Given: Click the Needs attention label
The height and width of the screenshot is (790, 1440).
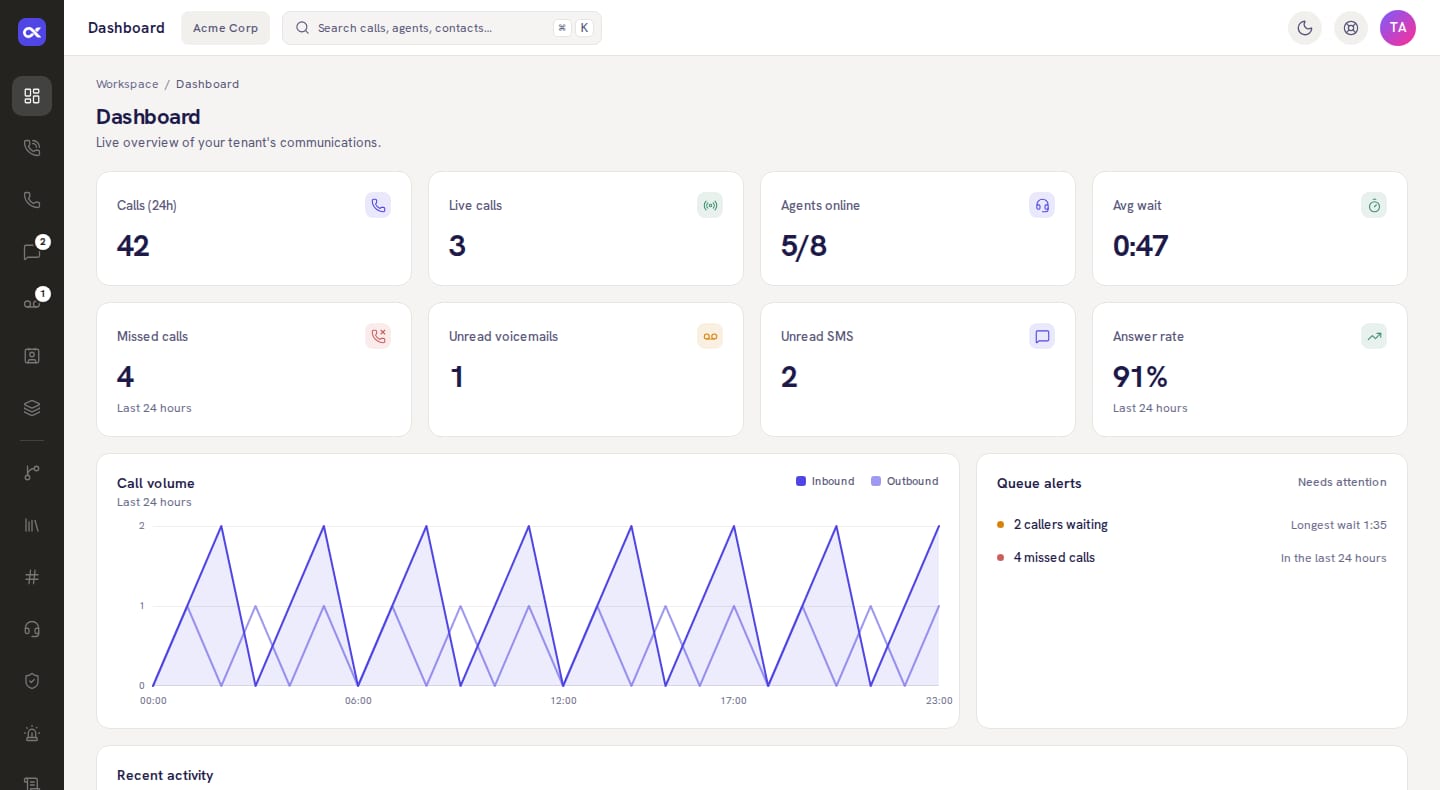Looking at the screenshot, I should point(1342,482).
